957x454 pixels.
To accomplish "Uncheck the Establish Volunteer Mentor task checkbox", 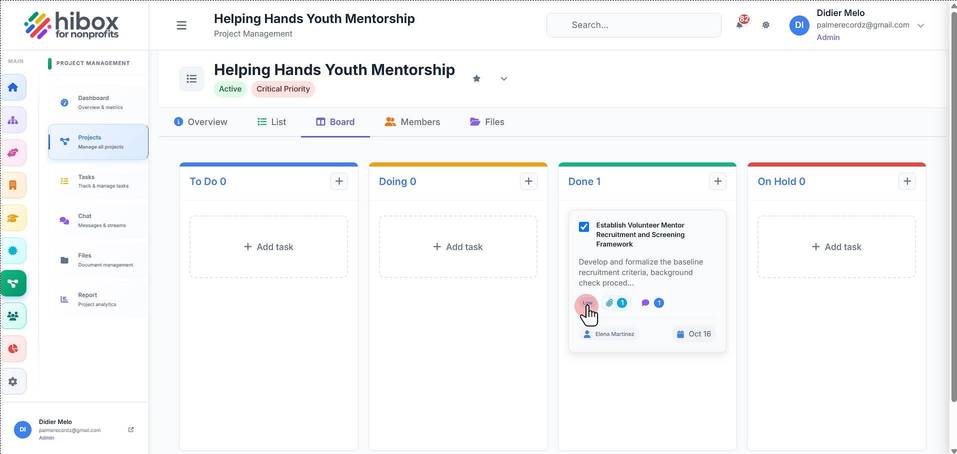I will tap(584, 226).
